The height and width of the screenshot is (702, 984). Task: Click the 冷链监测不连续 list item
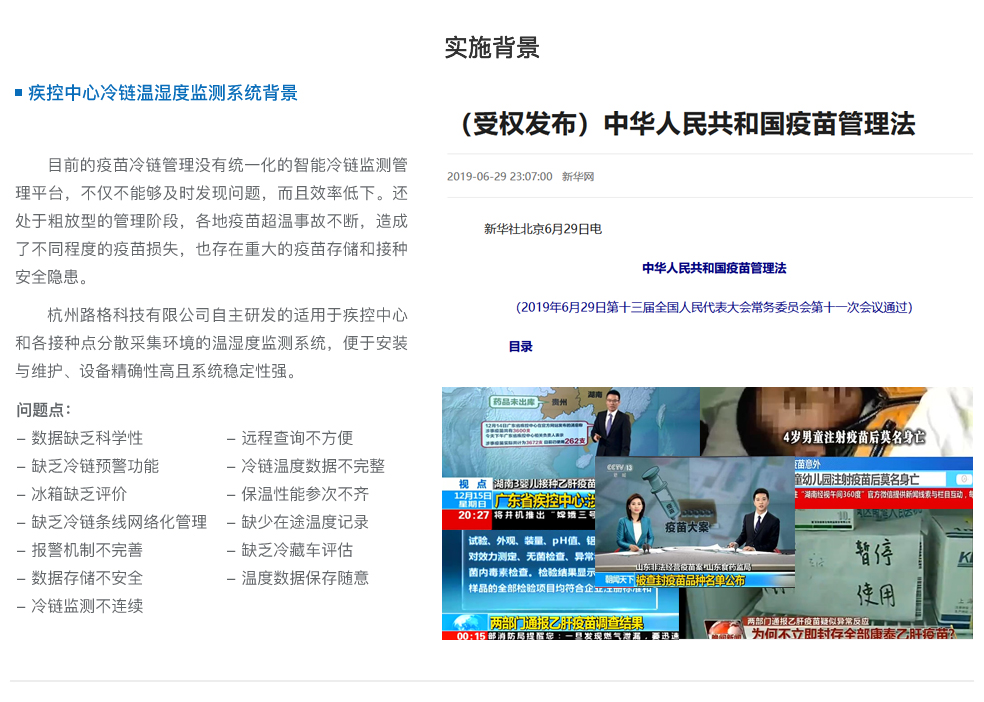click(x=87, y=606)
